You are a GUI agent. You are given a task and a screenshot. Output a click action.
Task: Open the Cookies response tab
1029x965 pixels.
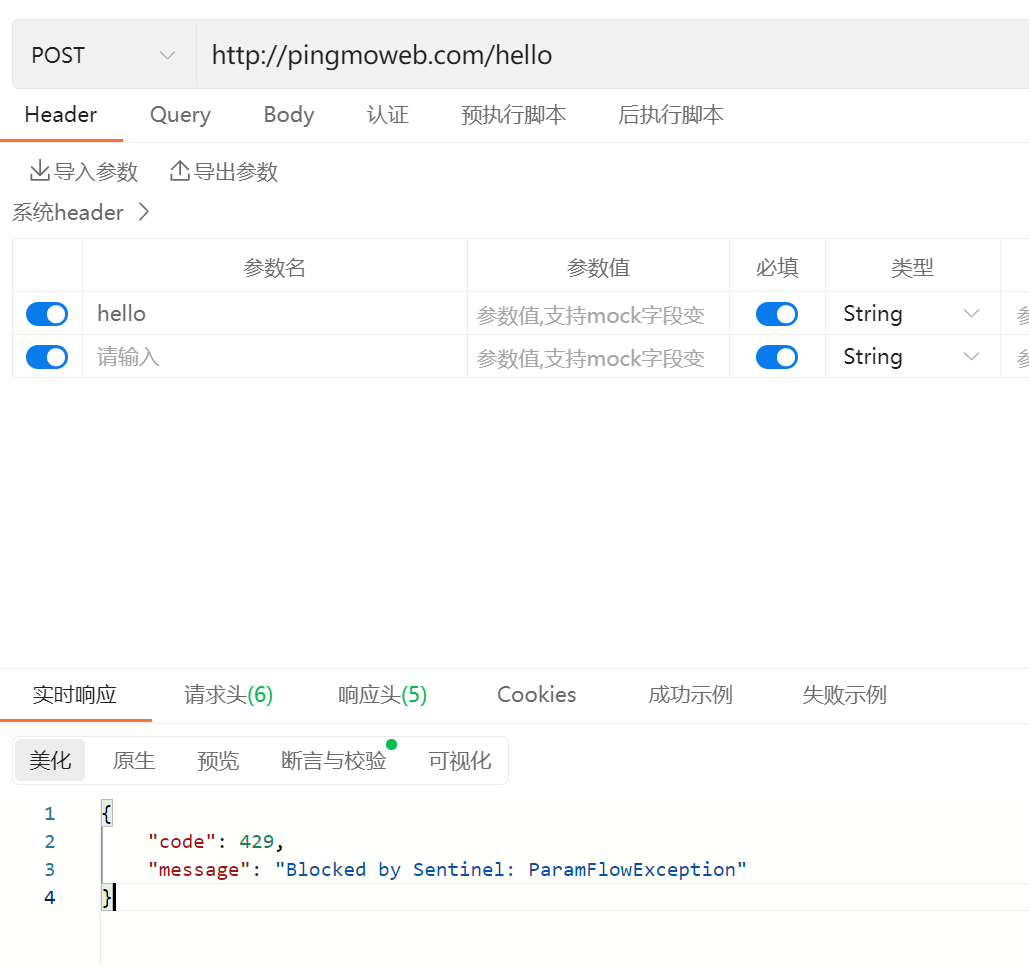point(536,694)
